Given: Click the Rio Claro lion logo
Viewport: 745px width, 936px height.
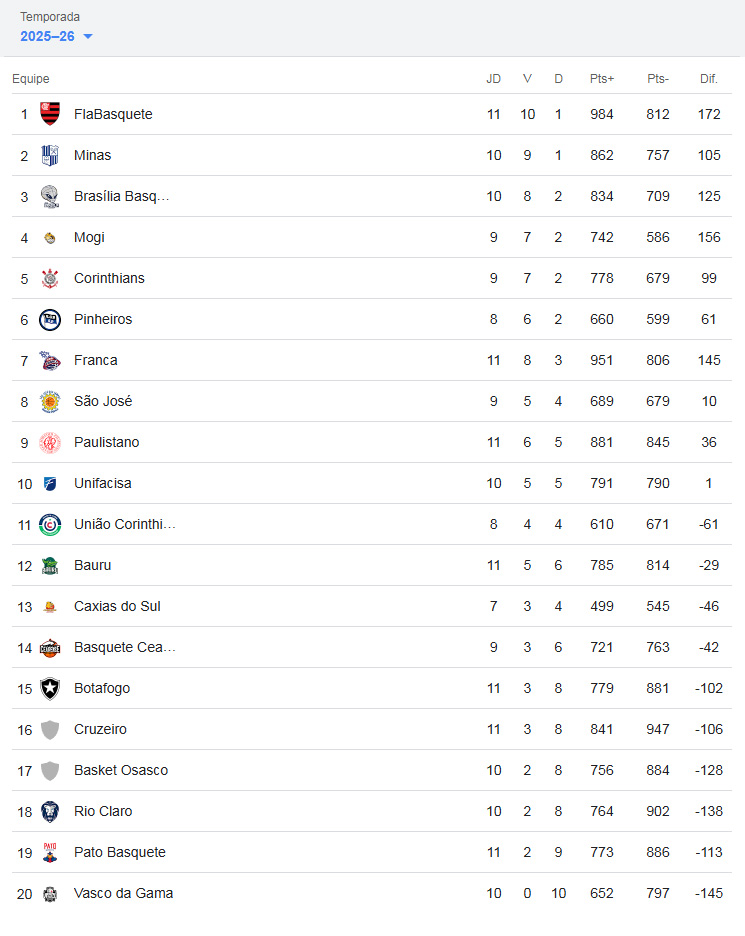Looking at the screenshot, I should coord(50,811).
